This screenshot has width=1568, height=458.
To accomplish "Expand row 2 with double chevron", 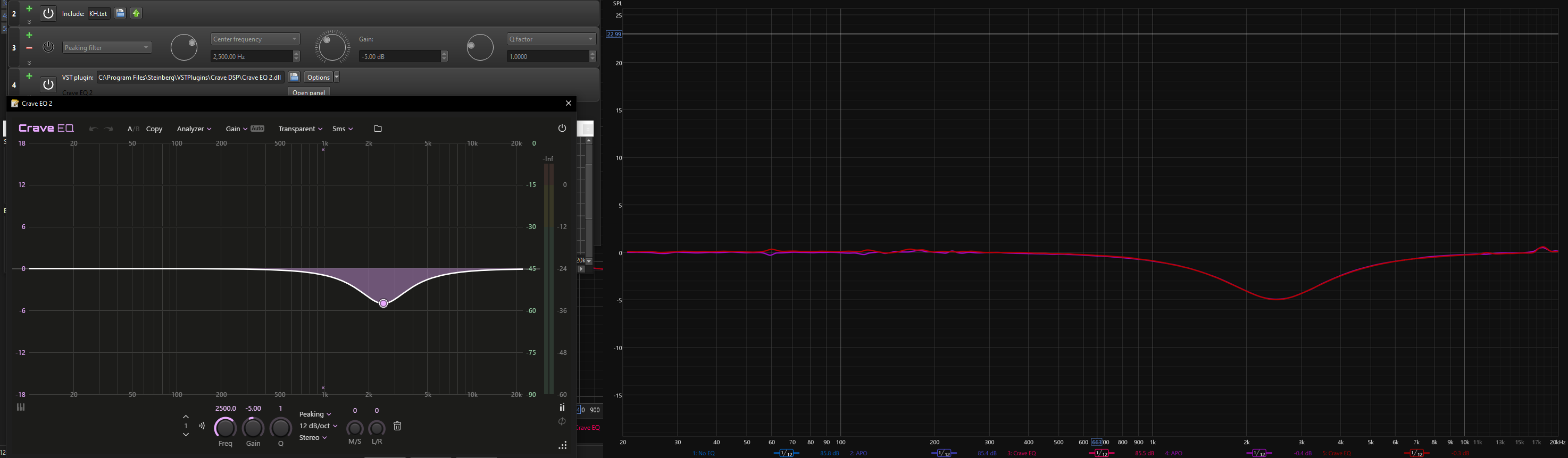I will [29, 22].
